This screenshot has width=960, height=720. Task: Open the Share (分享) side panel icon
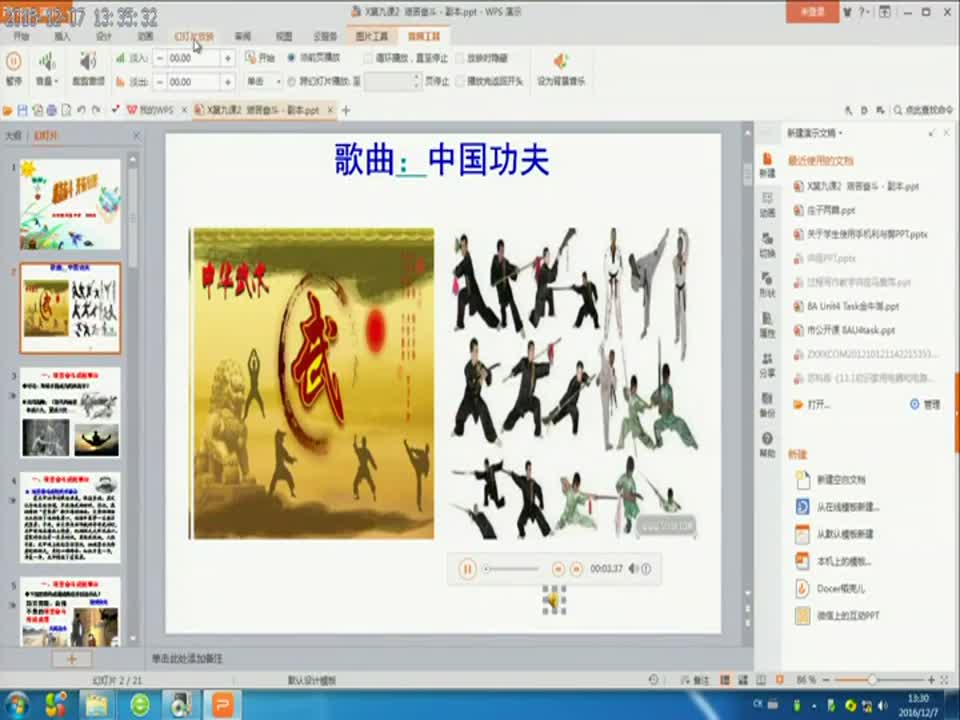(x=767, y=364)
